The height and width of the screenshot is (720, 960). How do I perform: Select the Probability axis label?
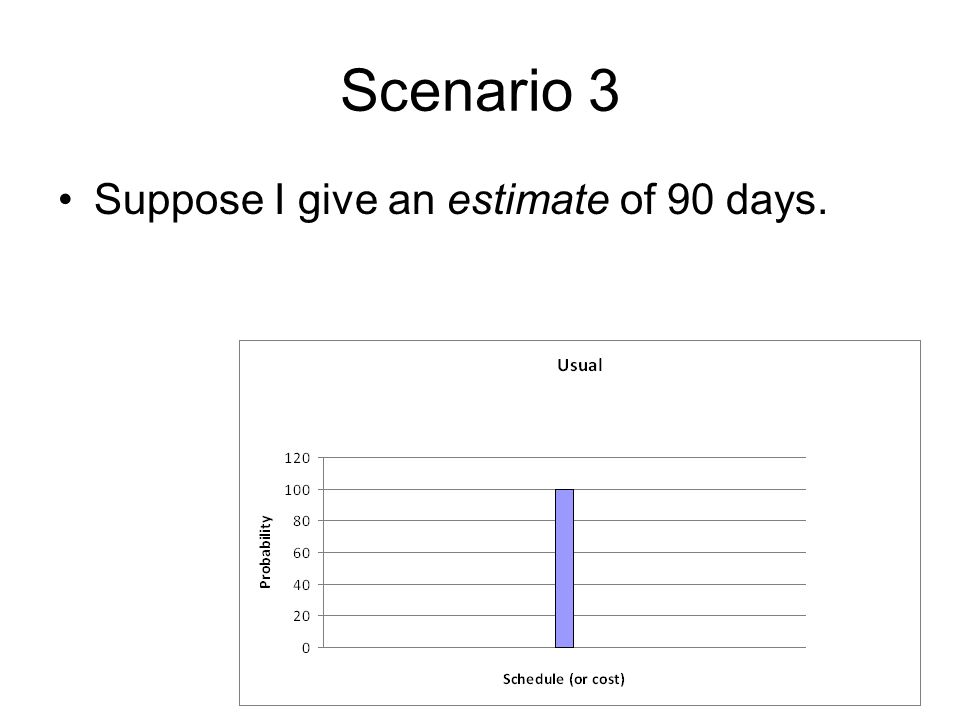[x=265, y=552]
